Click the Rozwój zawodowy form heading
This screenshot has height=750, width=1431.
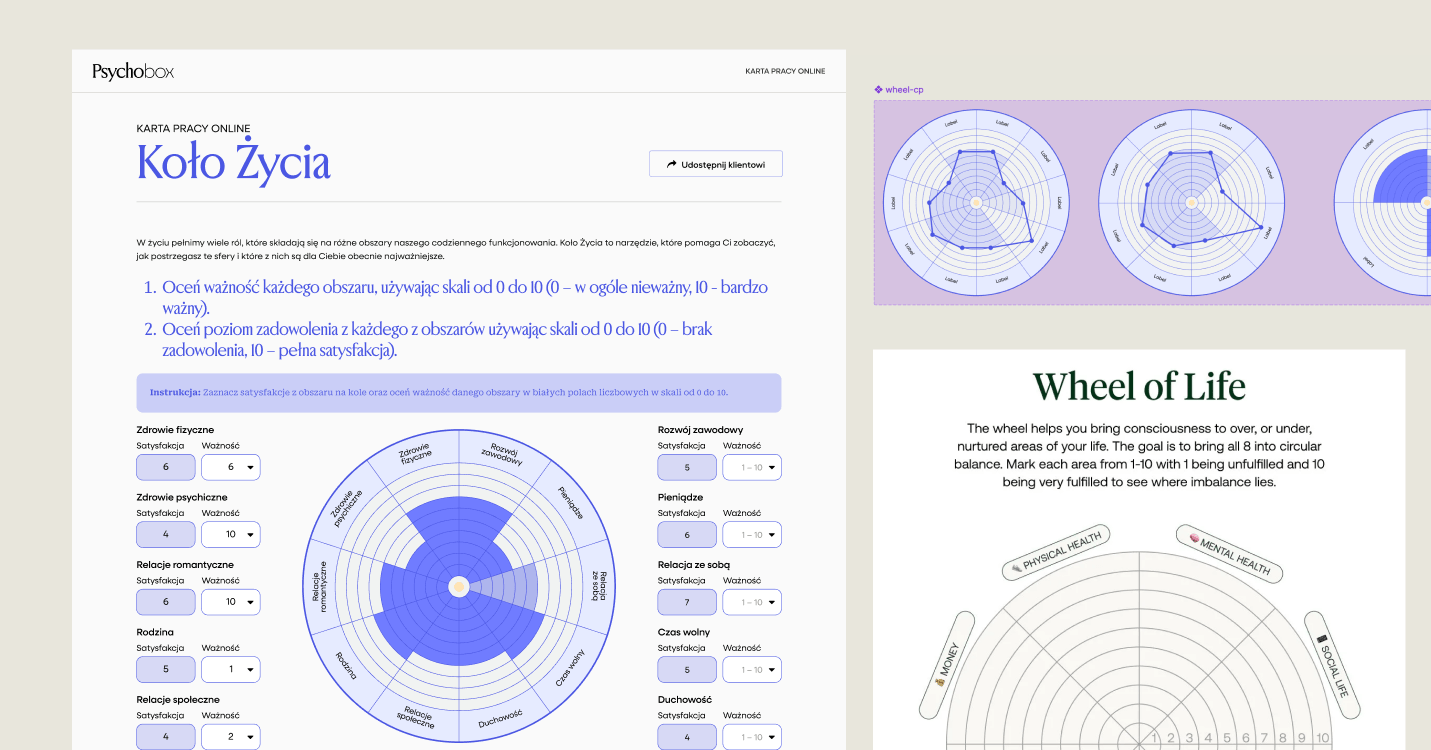point(700,430)
